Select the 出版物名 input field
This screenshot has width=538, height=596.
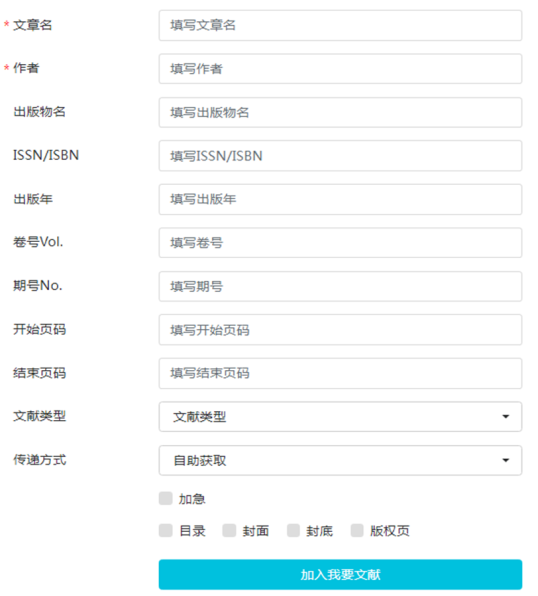(x=340, y=113)
